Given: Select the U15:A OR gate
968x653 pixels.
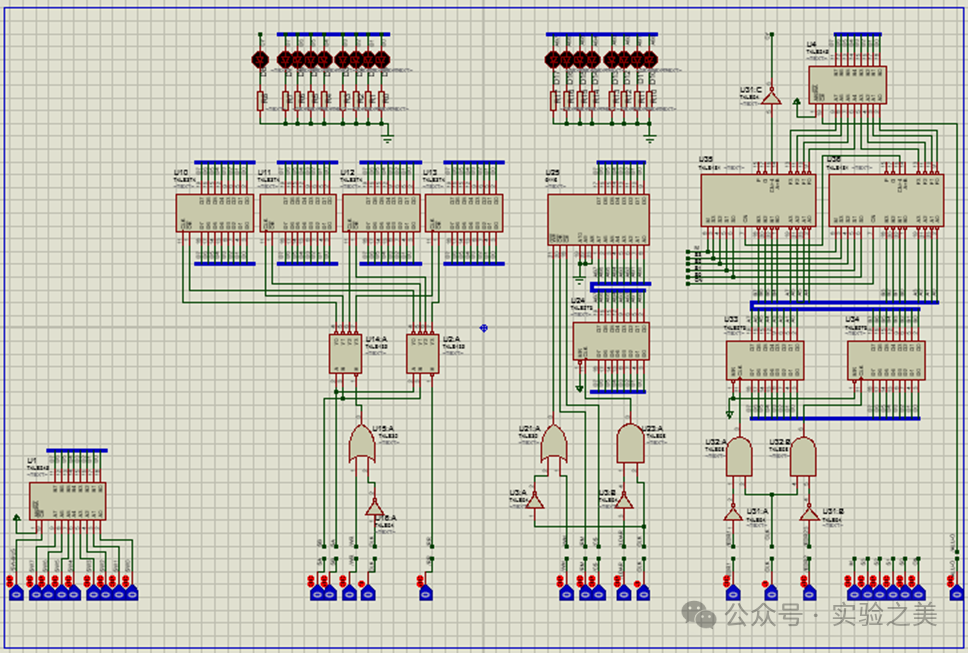Looking at the screenshot, I should pyautogui.click(x=362, y=443).
